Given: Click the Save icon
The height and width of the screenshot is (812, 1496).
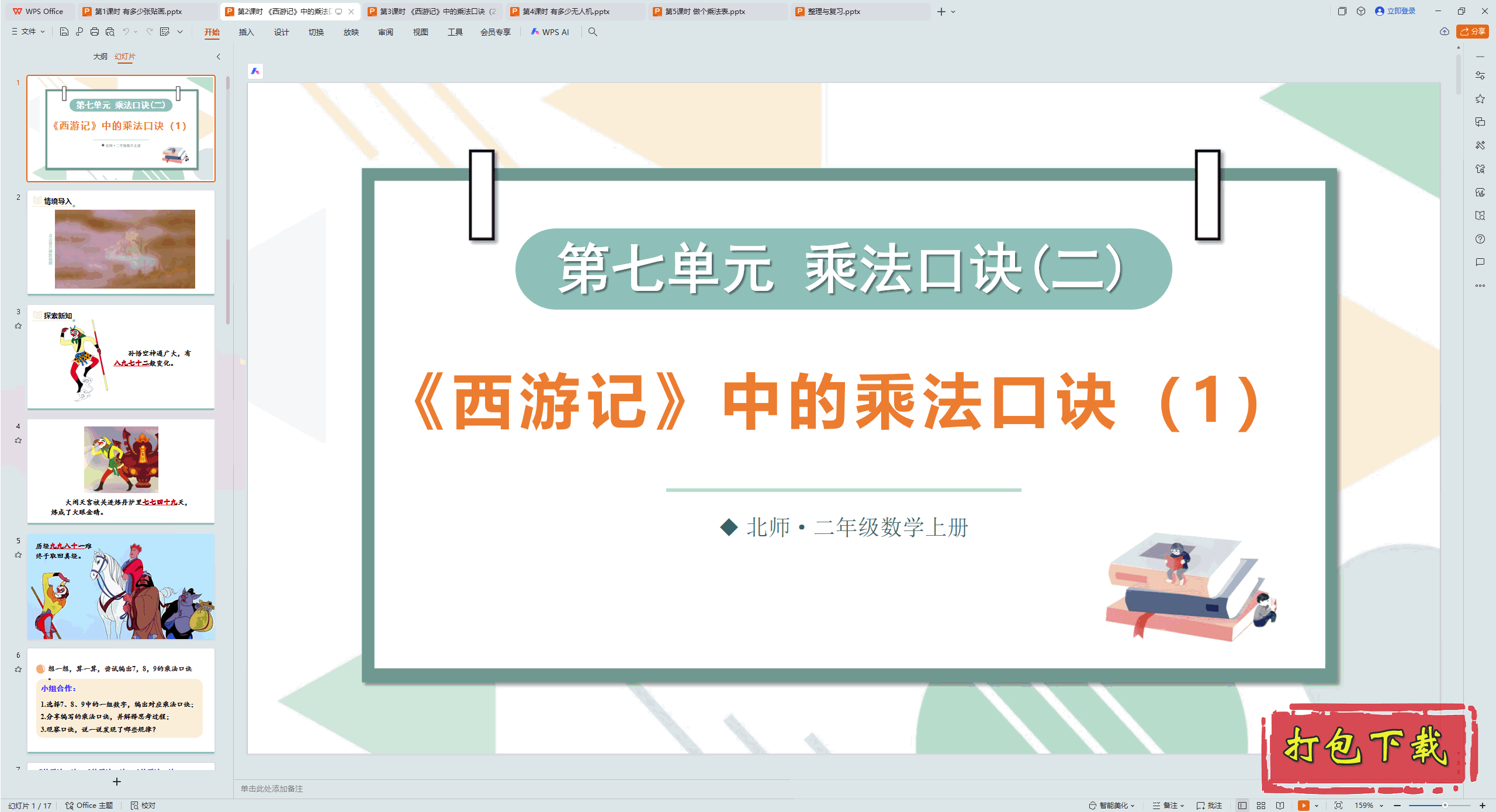Looking at the screenshot, I should [64, 32].
